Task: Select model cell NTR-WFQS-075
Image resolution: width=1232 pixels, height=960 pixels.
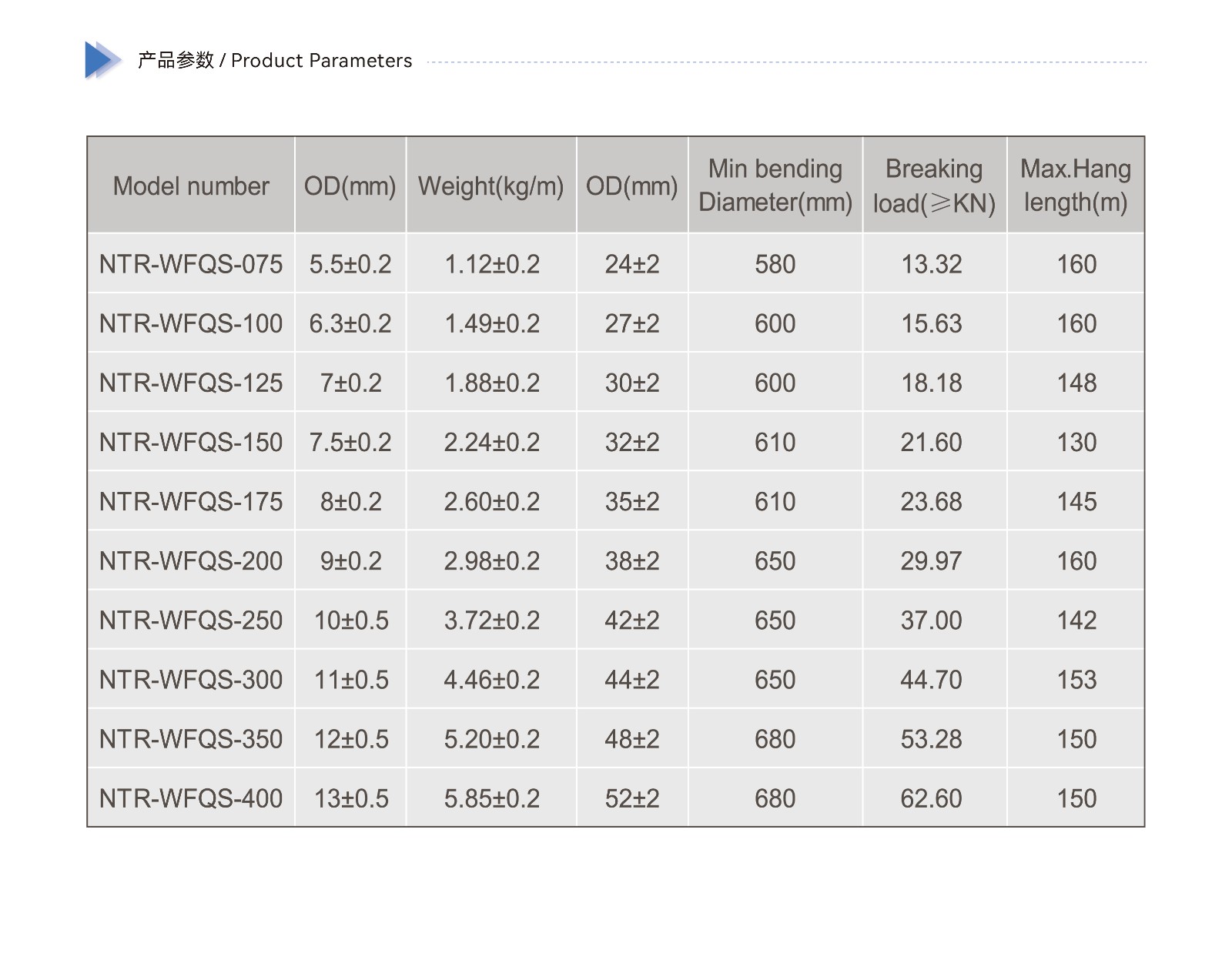Action: (x=191, y=264)
